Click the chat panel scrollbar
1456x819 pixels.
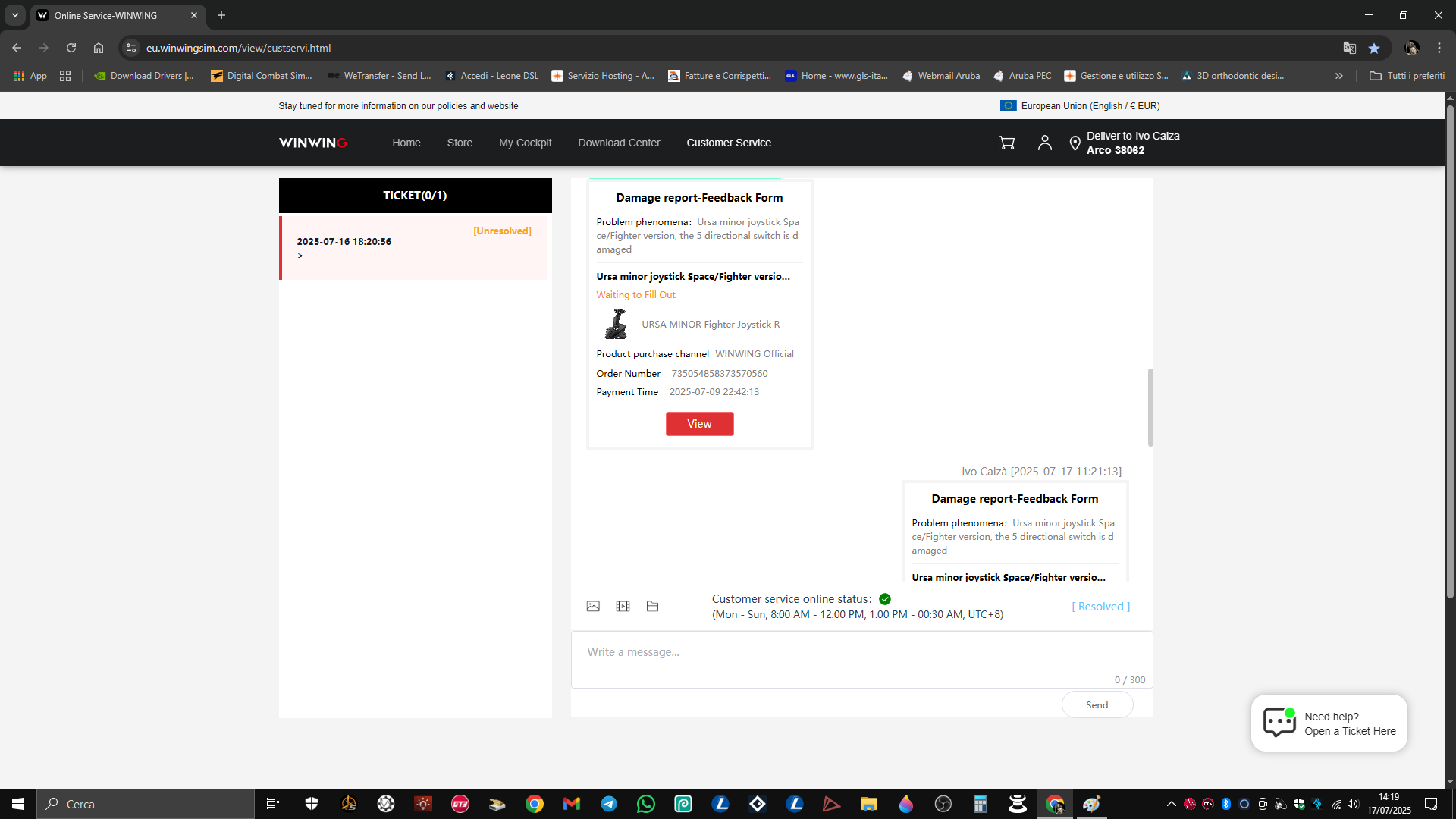click(1150, 407)
